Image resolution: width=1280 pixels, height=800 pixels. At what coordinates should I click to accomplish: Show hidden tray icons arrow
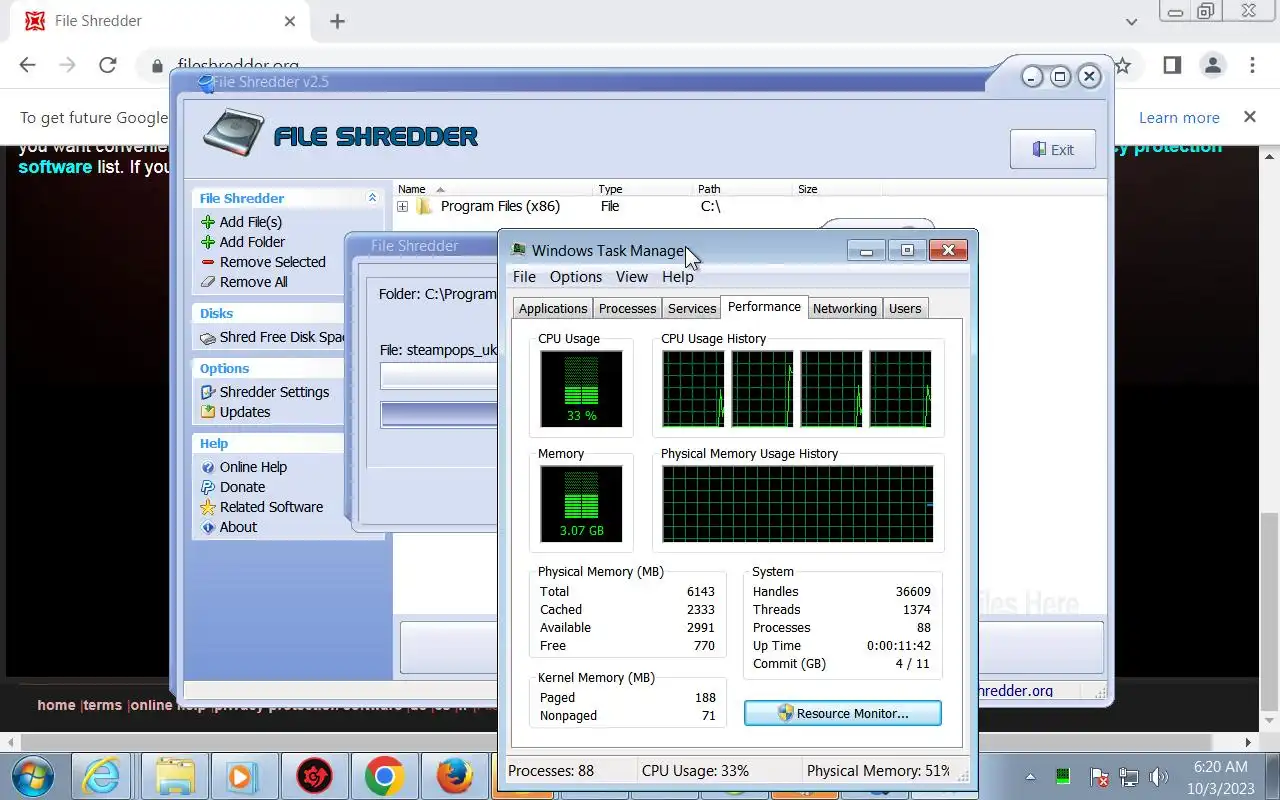pyautogui.click(x=1031, y=777)
